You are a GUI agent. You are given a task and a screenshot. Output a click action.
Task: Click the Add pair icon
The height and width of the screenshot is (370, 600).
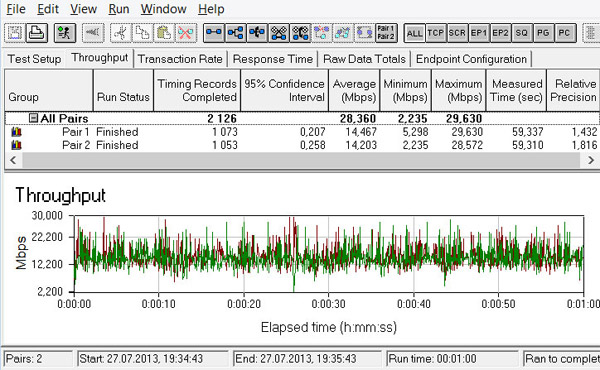[214, 33]
